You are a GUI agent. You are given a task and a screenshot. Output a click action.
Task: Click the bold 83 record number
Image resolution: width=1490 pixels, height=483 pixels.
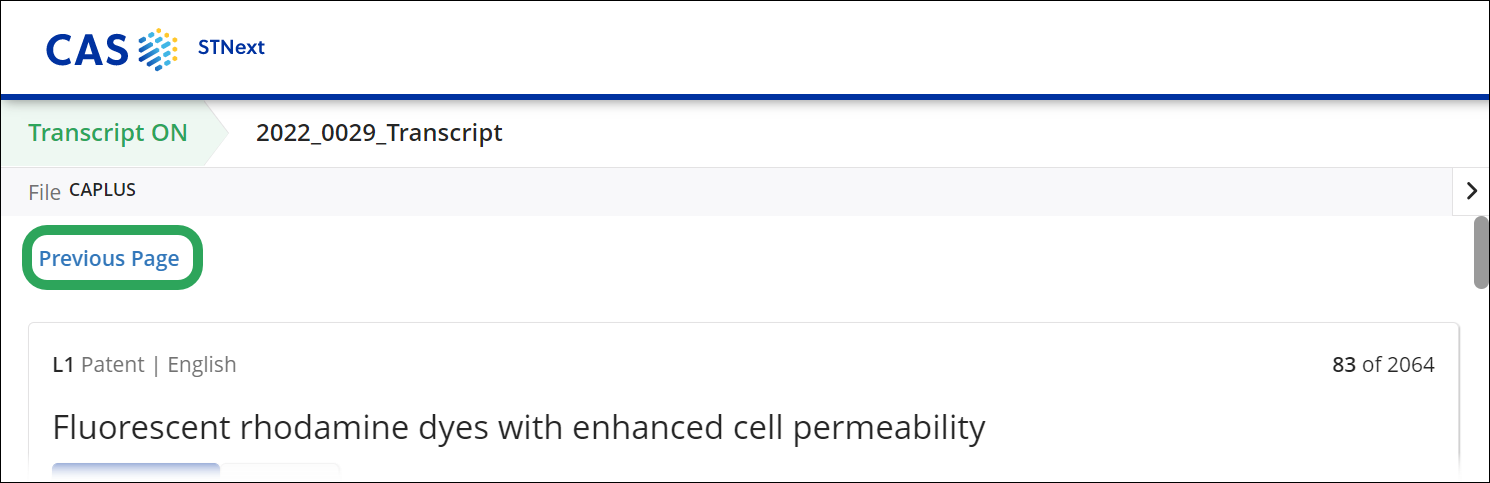pos(1343,365)
